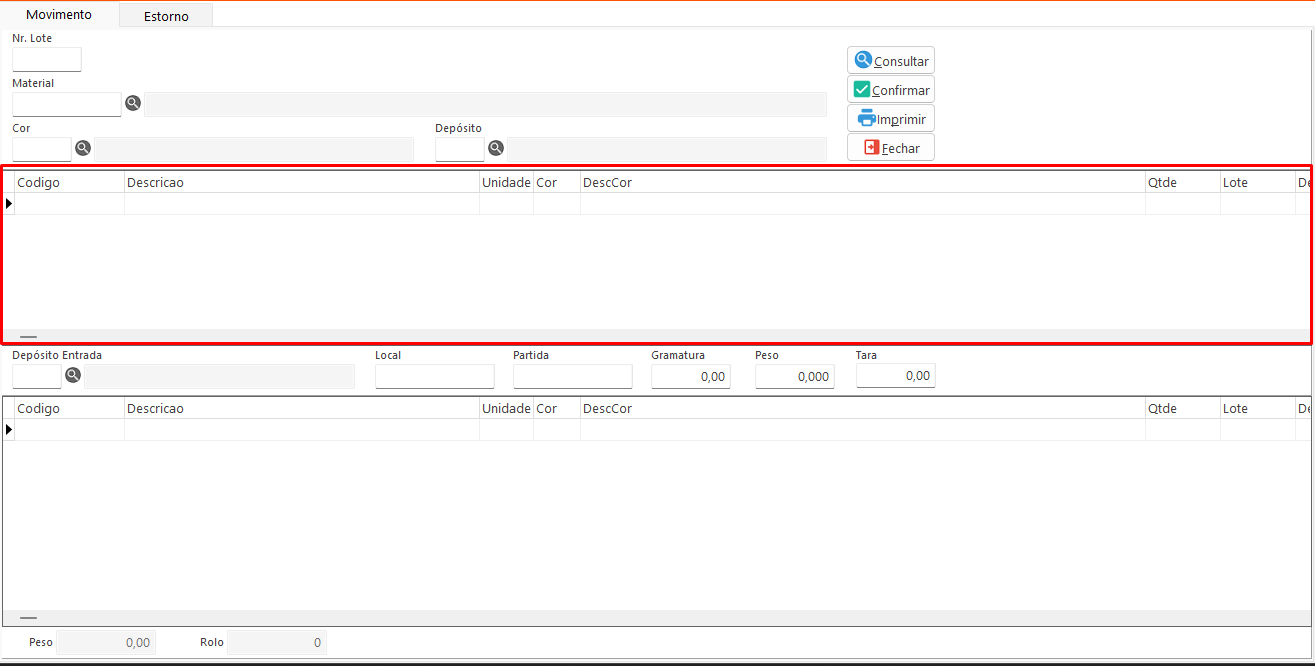1315x666 pixels.
Task: Click the Material lookup magnifier icon
Action: click(133, 102)
